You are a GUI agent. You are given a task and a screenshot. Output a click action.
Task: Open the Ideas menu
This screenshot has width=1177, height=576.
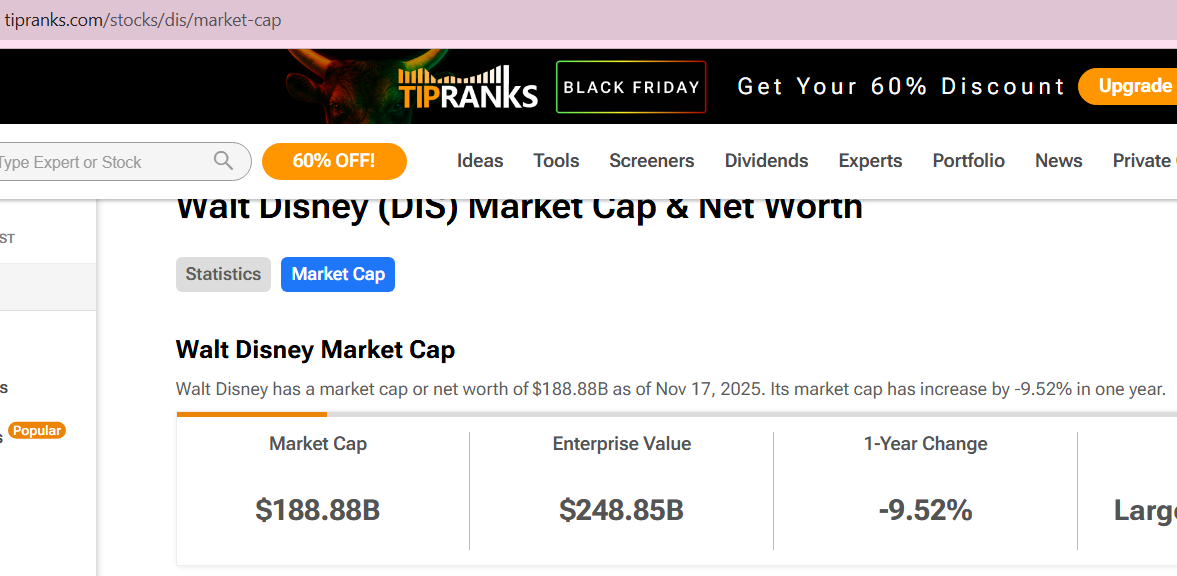tap(480, 161)
